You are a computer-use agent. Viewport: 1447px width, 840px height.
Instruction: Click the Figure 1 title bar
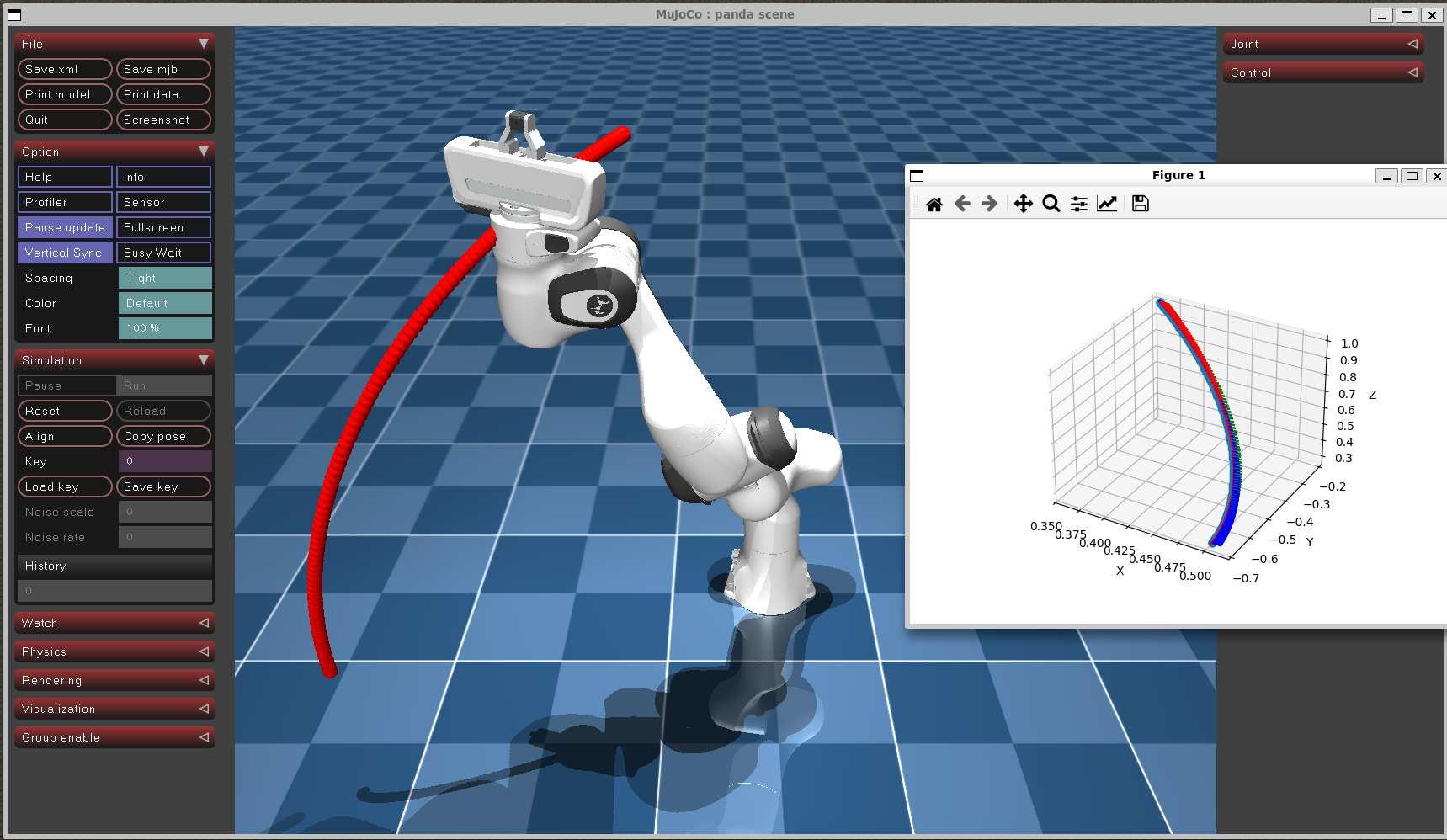coord(1178,175)
